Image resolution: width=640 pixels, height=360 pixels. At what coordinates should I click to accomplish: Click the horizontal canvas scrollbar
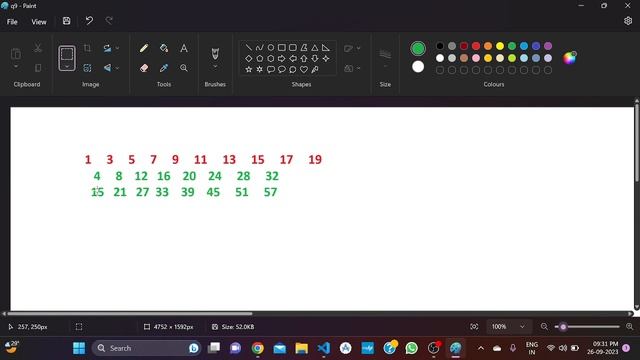click(x=130, y=313)
